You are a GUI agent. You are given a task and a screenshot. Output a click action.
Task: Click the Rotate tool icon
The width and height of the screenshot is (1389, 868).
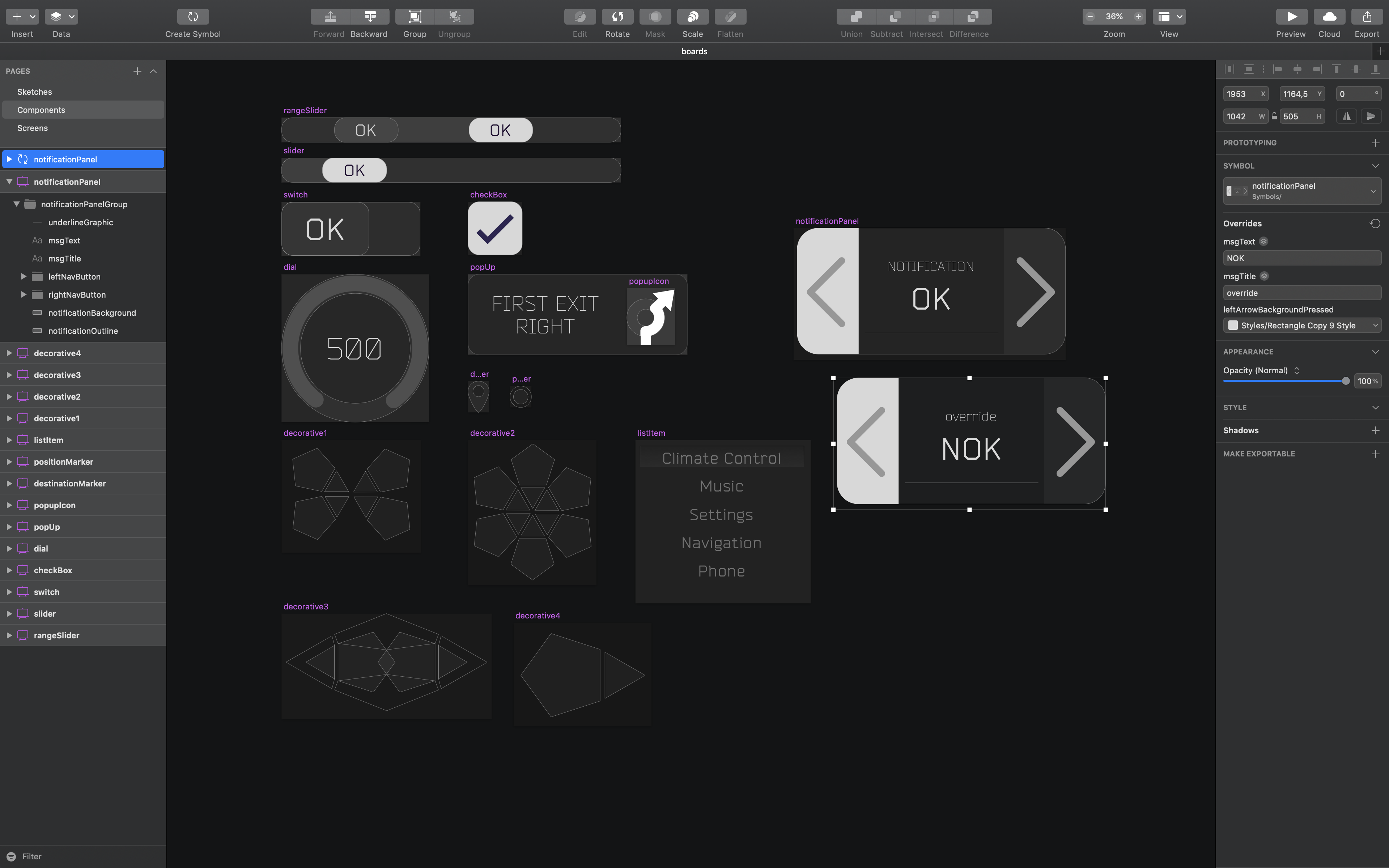617,17
